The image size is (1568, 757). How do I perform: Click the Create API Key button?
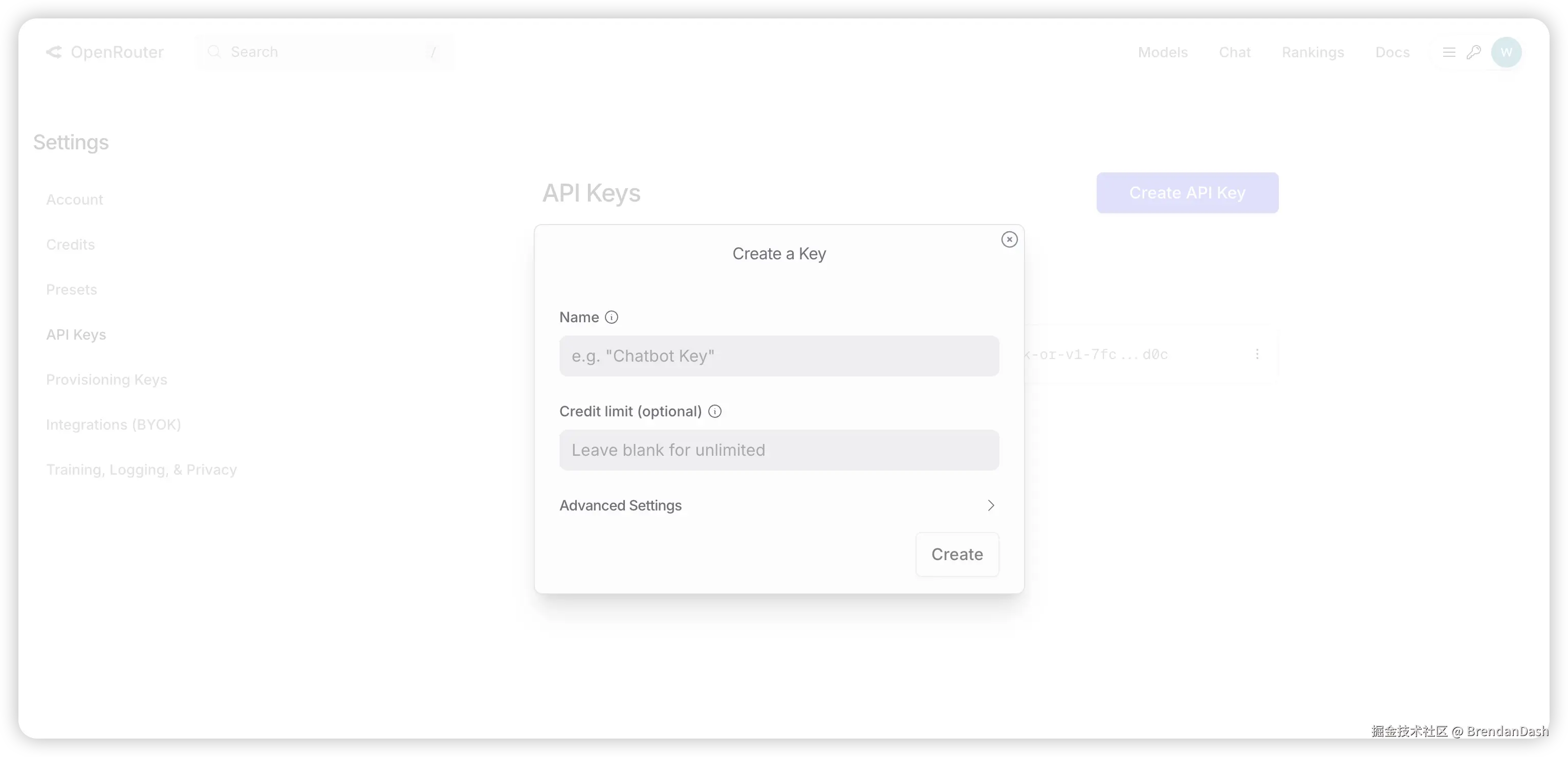pos(1187,193)
